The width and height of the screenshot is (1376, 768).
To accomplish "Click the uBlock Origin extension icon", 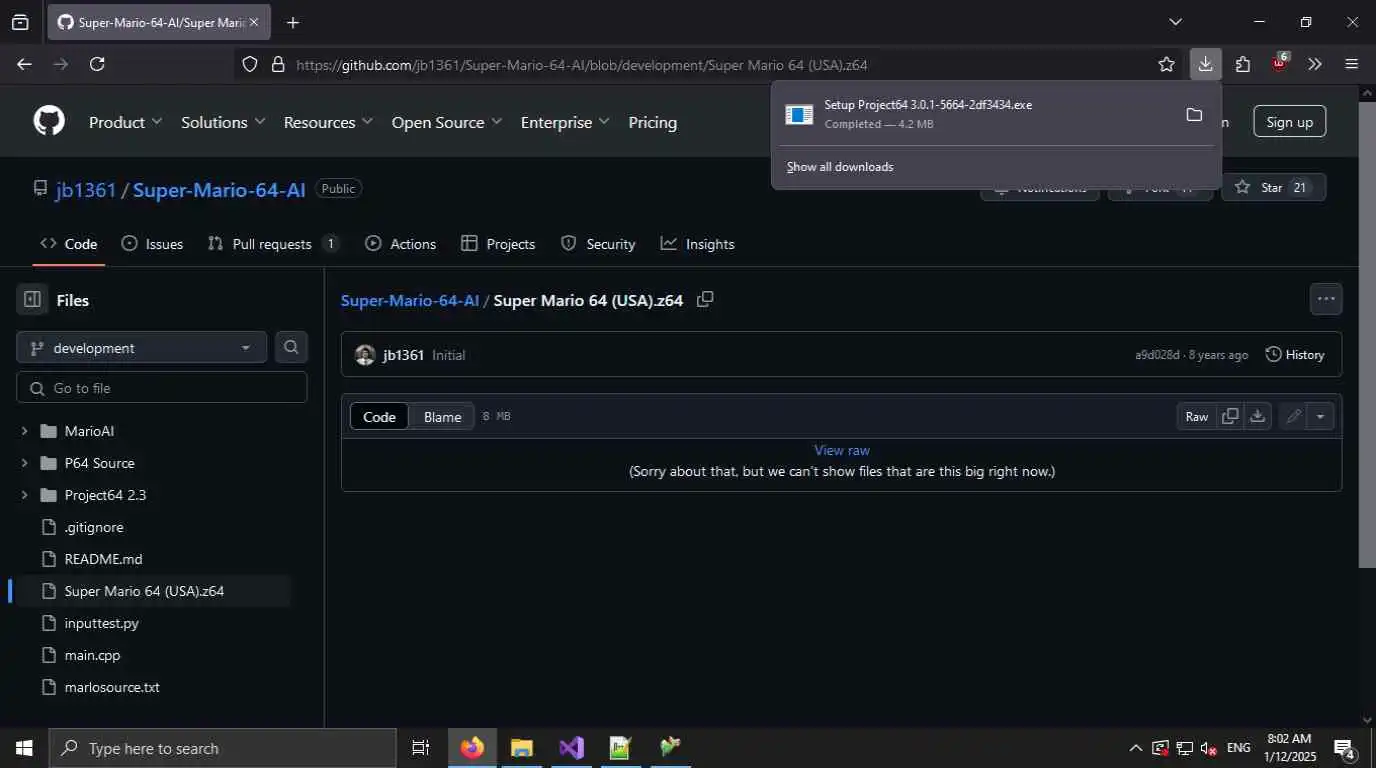I will [1279, 63].
